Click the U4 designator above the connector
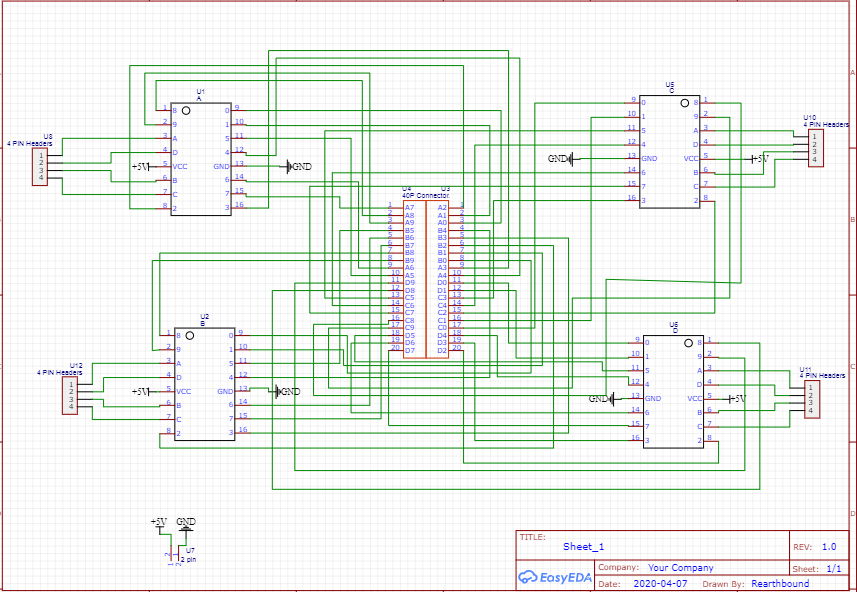Screen dimensions: 857x592 click(407, 189)
